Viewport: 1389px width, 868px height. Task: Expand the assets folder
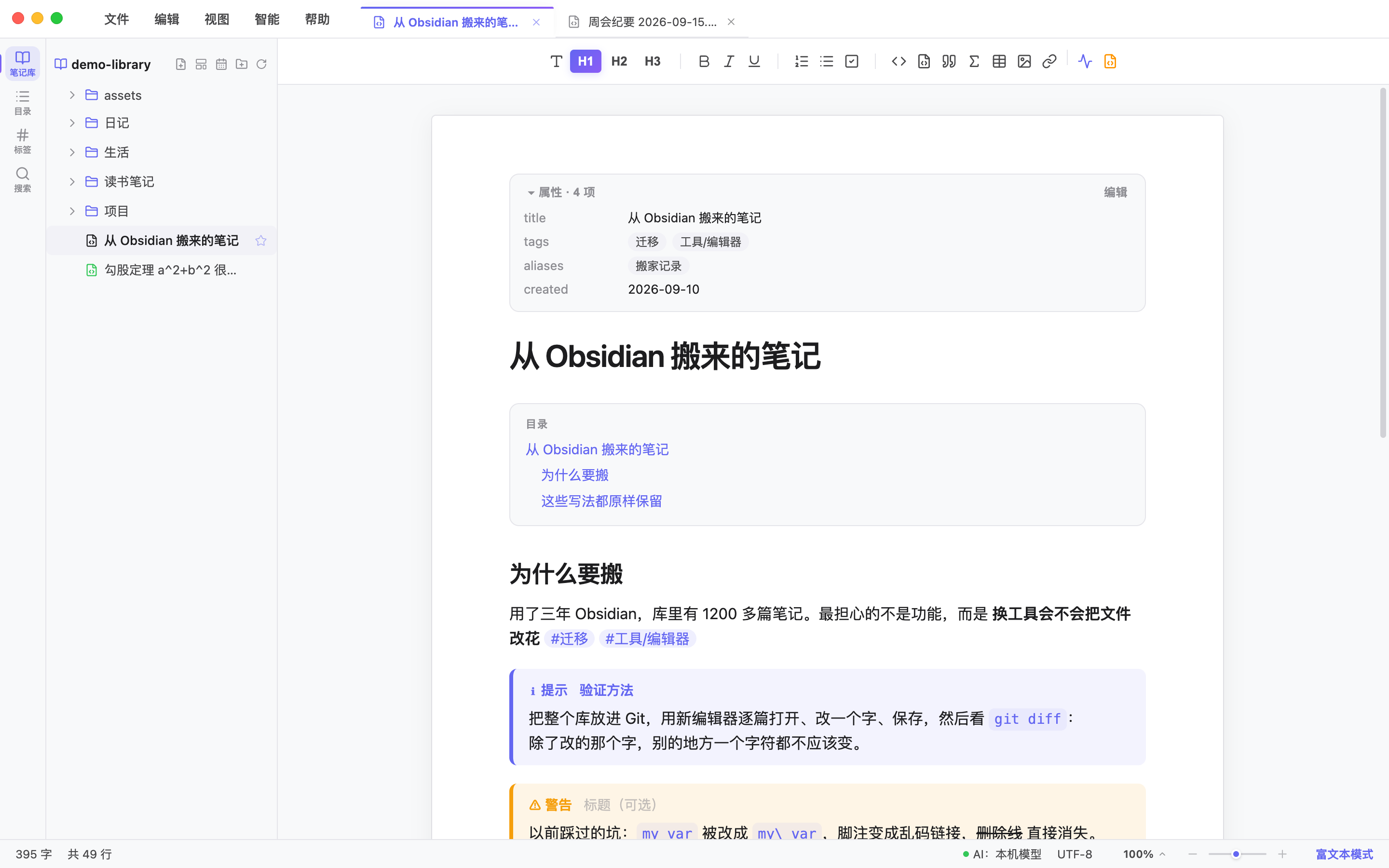72,95
